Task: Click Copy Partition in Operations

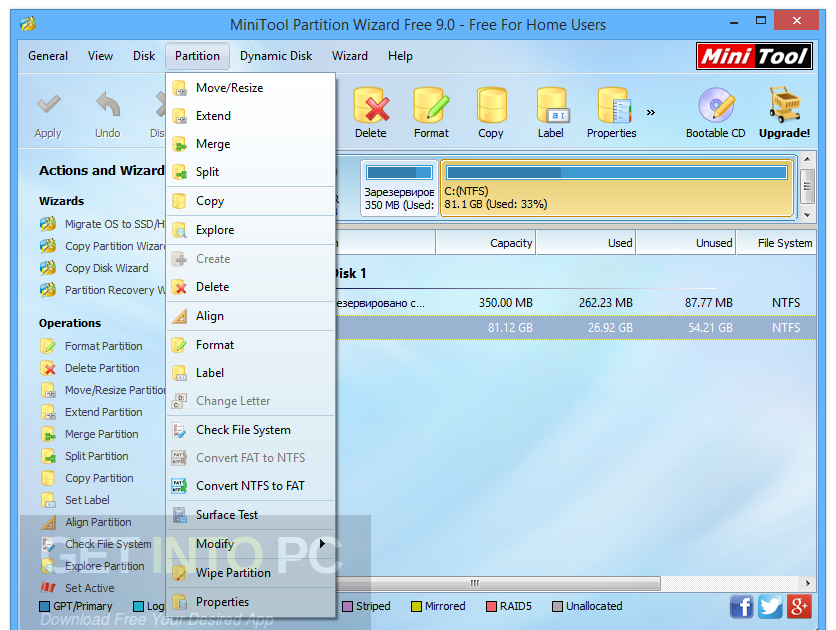Action: (x=87, y=478)
